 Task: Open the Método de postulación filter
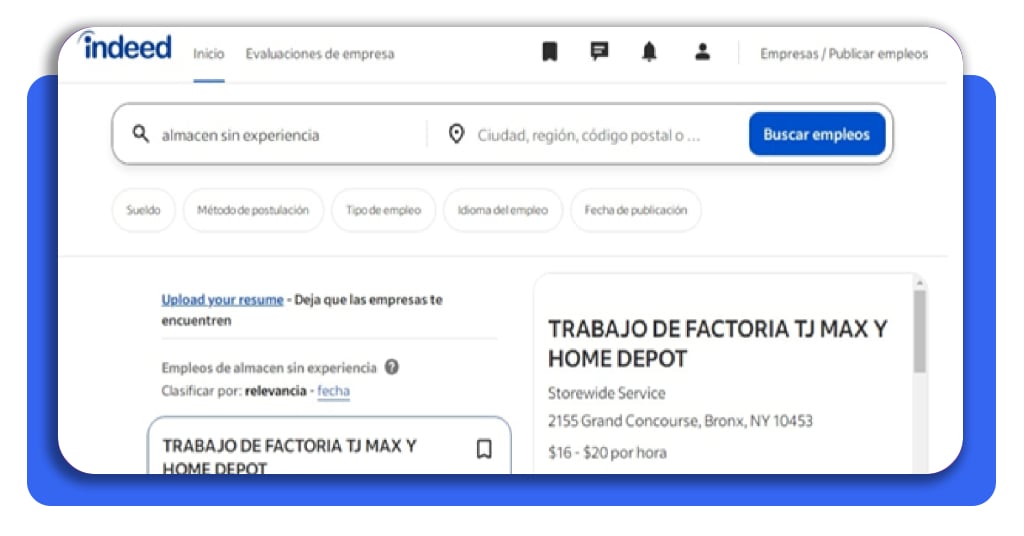(253, 210)
